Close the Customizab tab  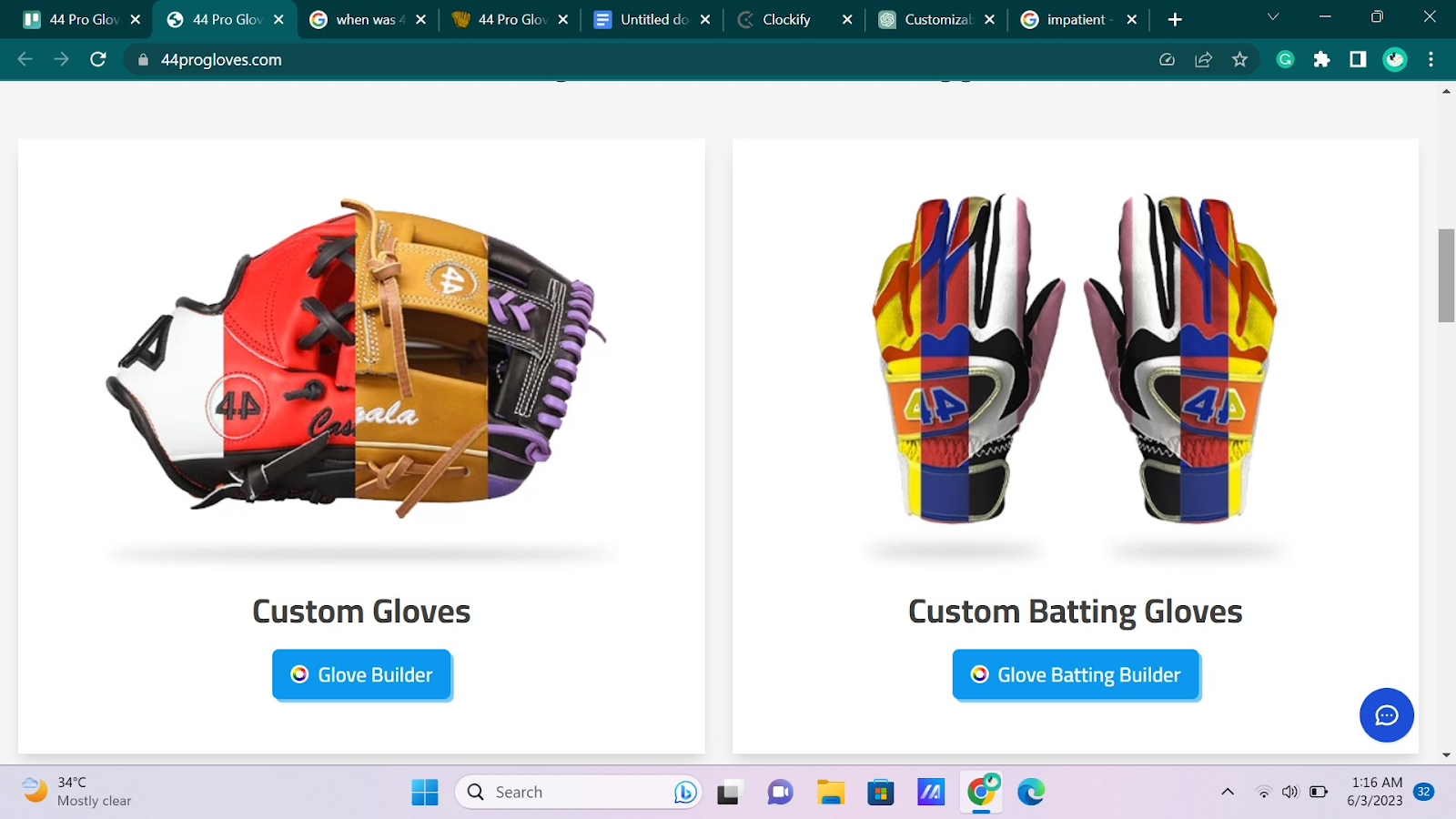point(989,19)
